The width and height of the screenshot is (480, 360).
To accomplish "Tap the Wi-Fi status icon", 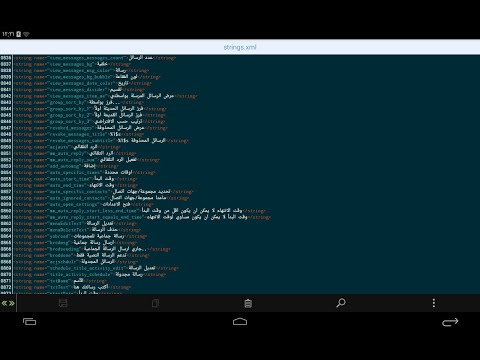I will (x=26, y=34).
